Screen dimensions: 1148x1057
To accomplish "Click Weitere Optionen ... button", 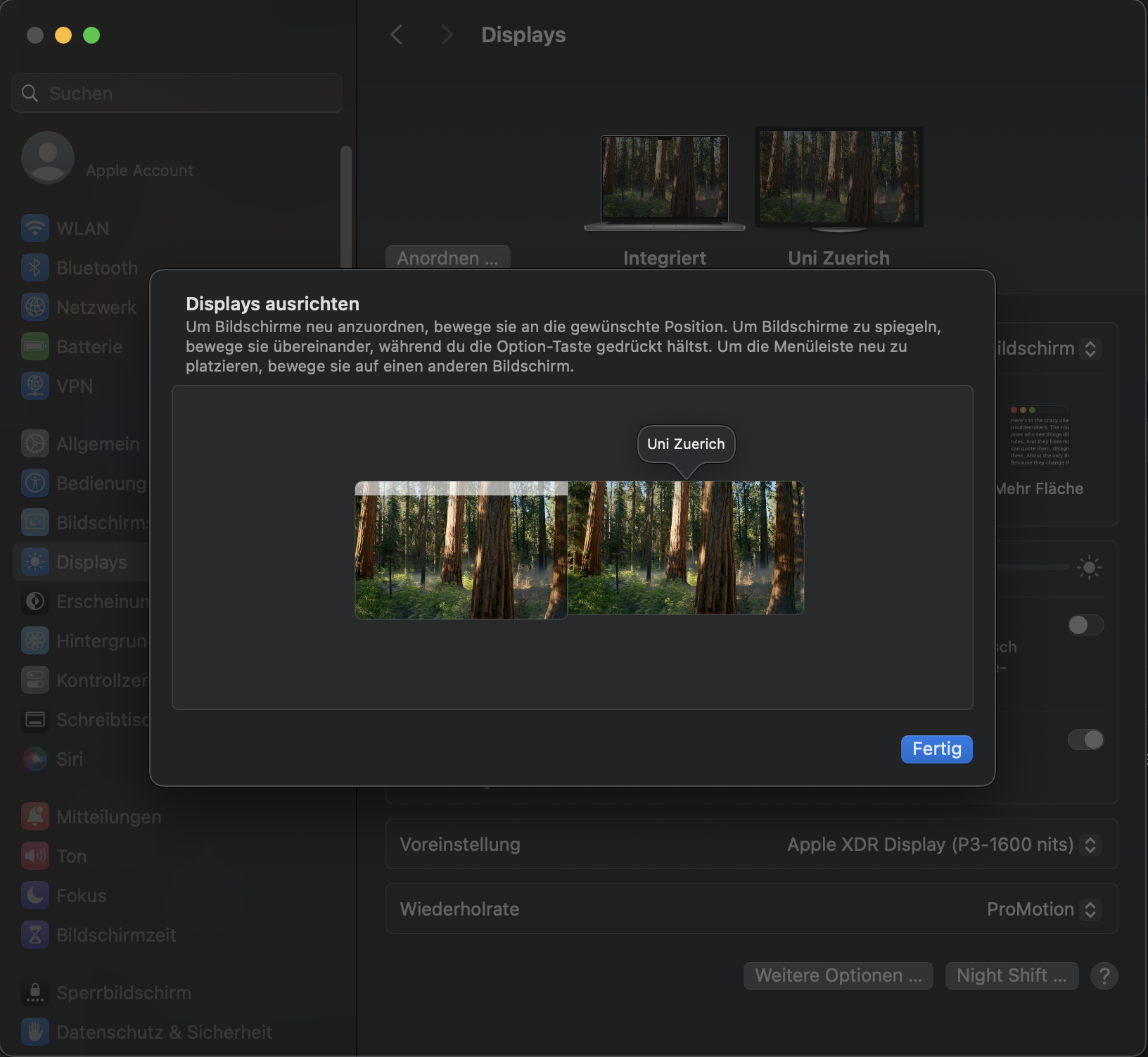I will coord(838,975).
